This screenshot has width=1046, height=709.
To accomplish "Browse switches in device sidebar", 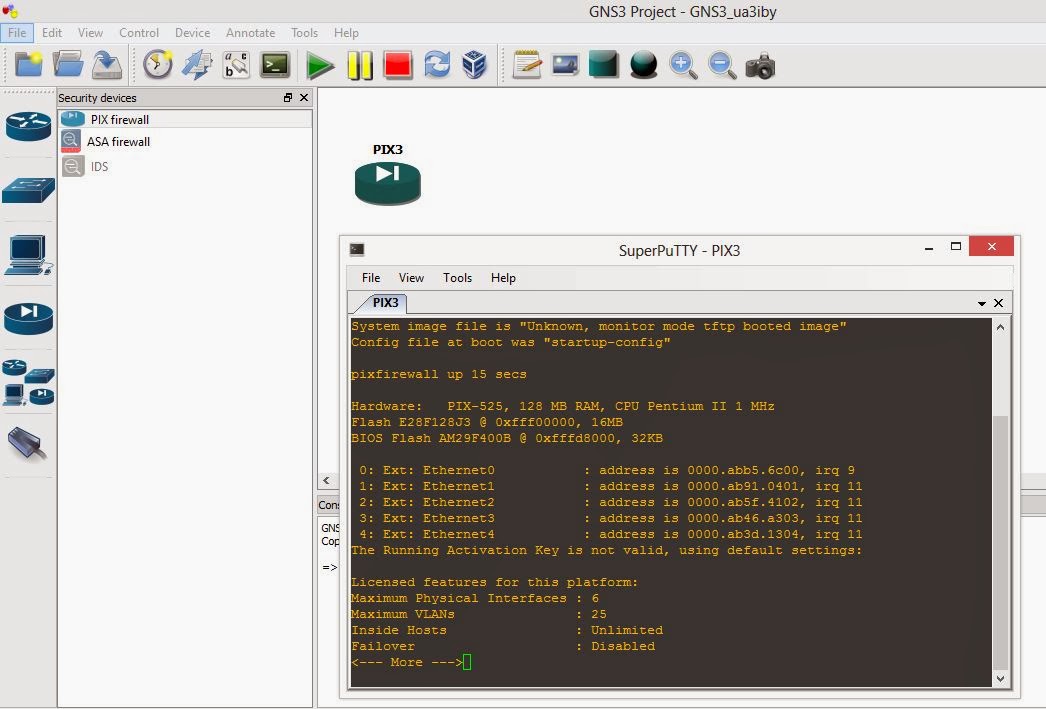I will pos(28,190).
